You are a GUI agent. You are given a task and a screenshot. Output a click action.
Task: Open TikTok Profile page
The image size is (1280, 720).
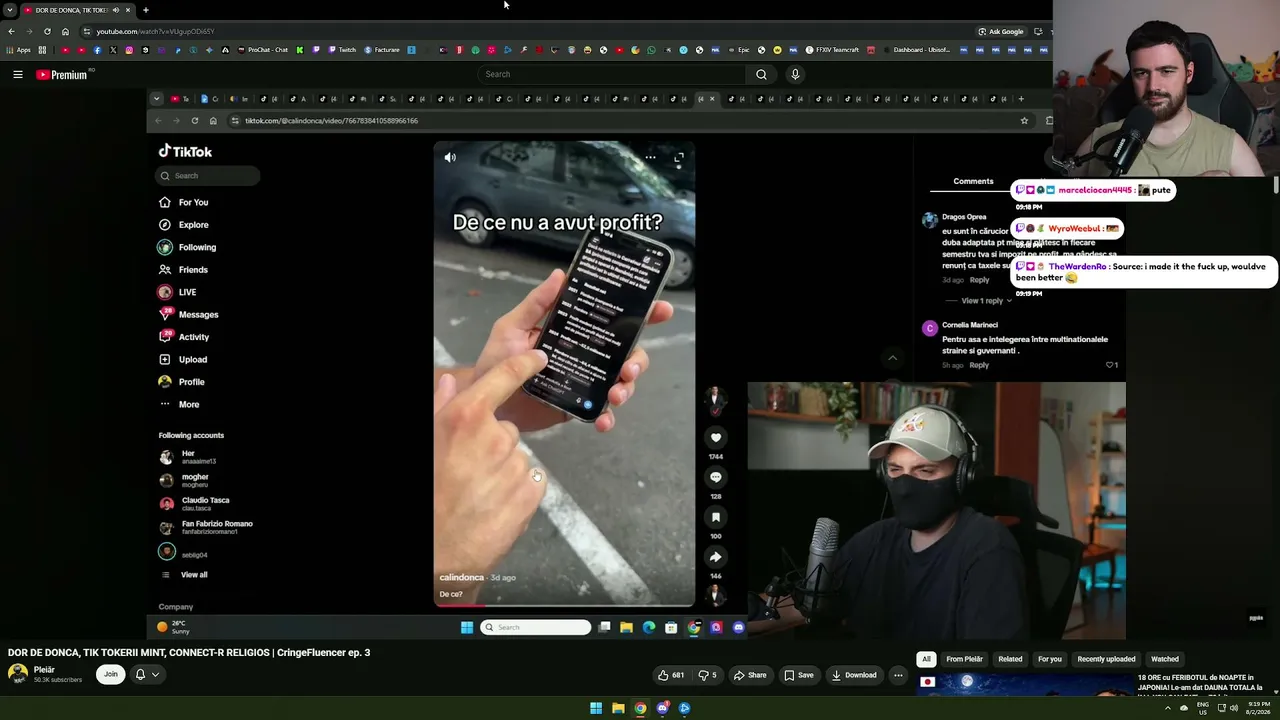[x=182, y=382]
